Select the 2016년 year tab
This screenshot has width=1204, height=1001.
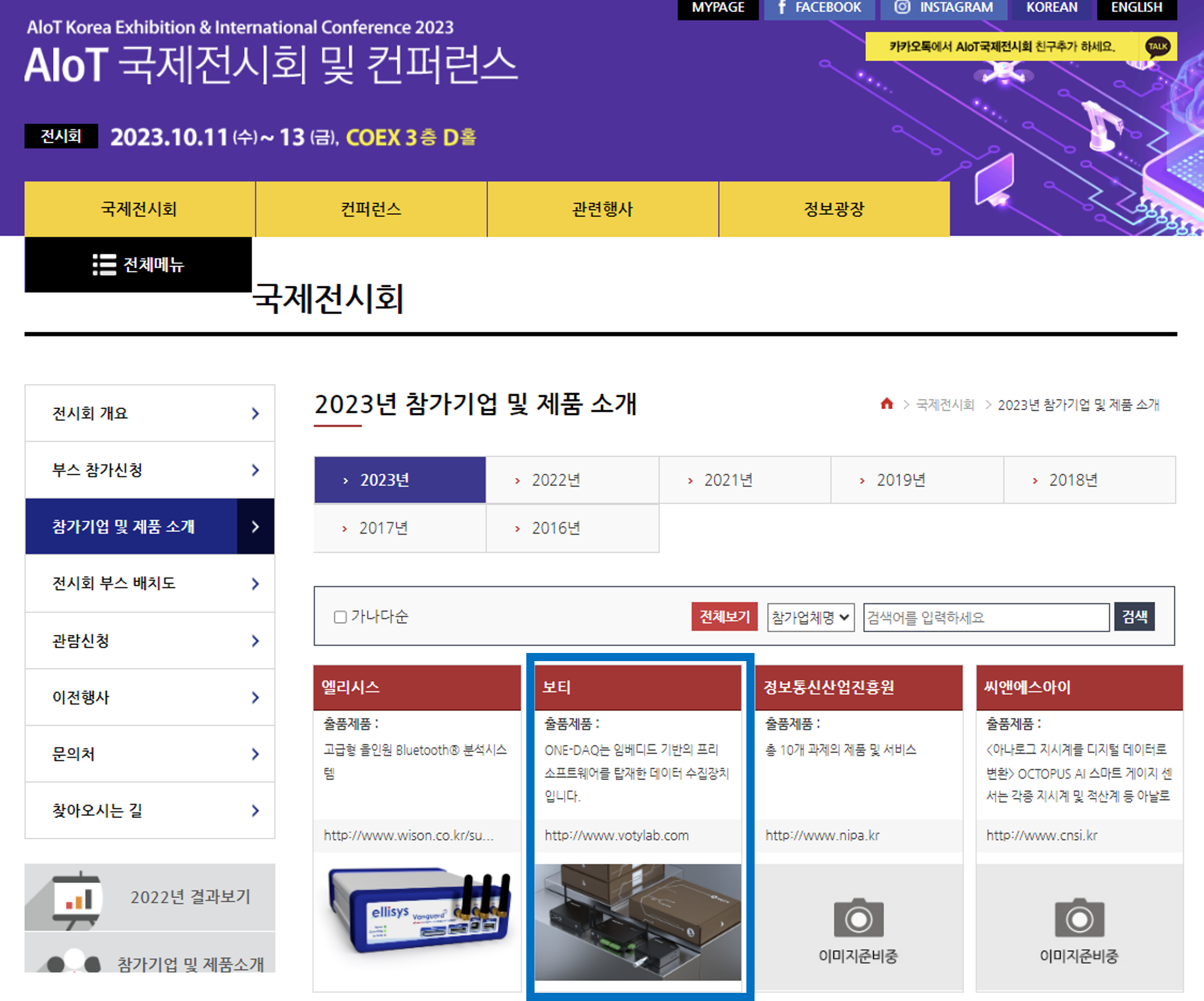point(572,528)
